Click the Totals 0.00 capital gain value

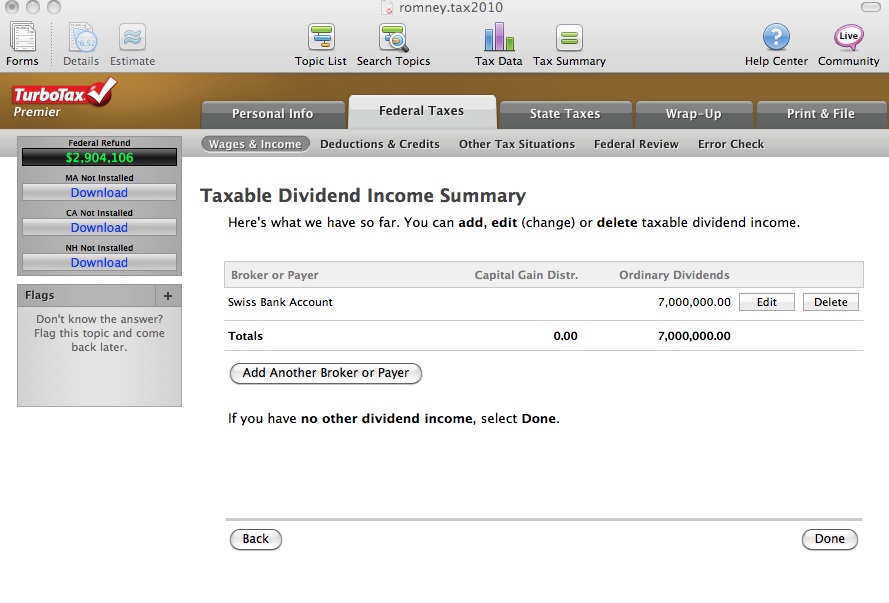point(565,336)
